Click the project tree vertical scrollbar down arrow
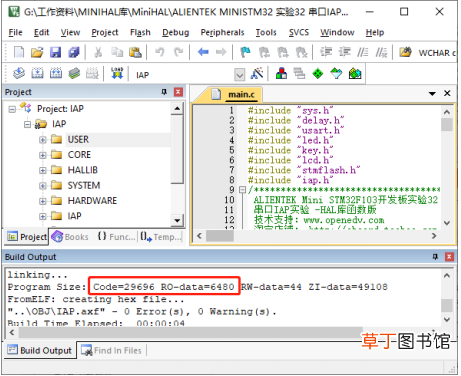461x376 pixels. (177, 220)
